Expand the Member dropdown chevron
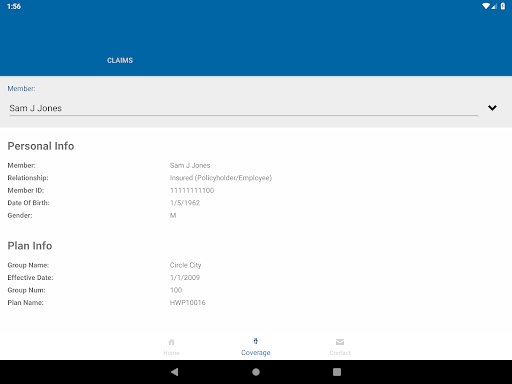The width and height of the screenshot is (512, 384). coord(492,108)
